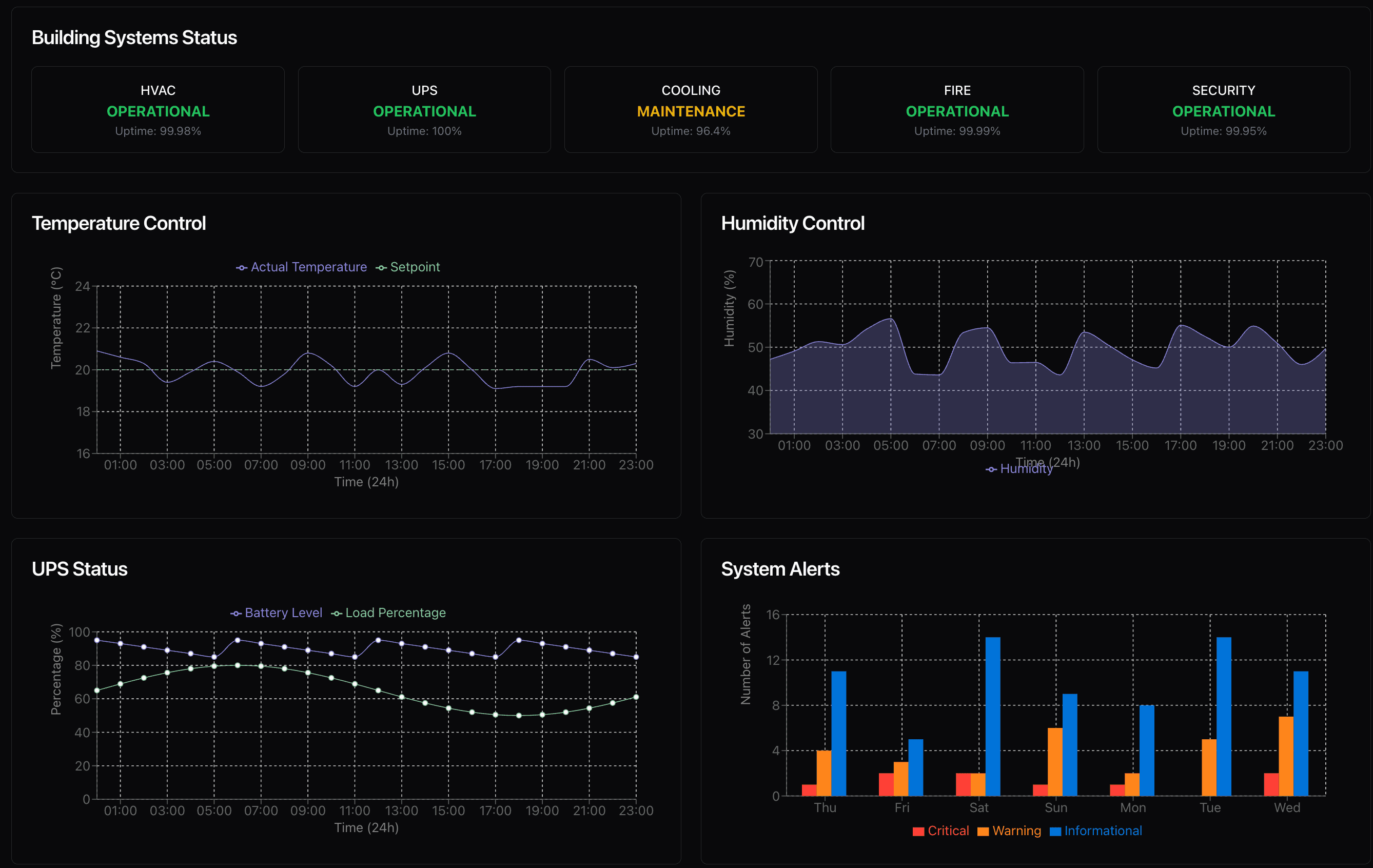The image size is (1373, 868).
Task: Open the COOLING maintenance status card
Action: click(691, 109)
